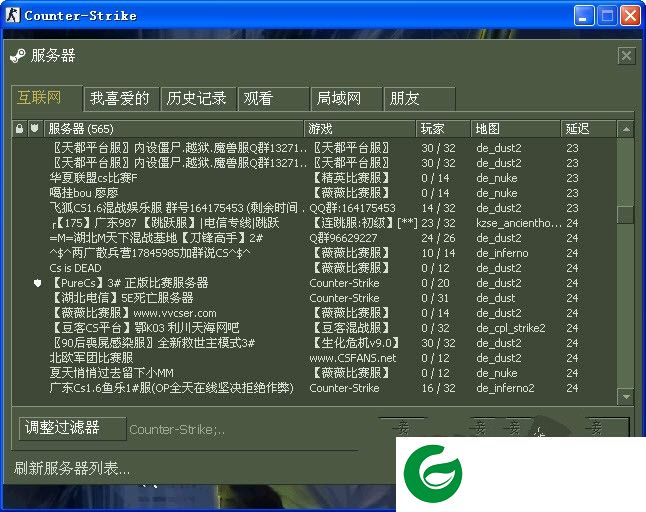This screenshot has height=512, width=646.
Task: Select the 朋友 tab
Action: (x=419, y=99)
